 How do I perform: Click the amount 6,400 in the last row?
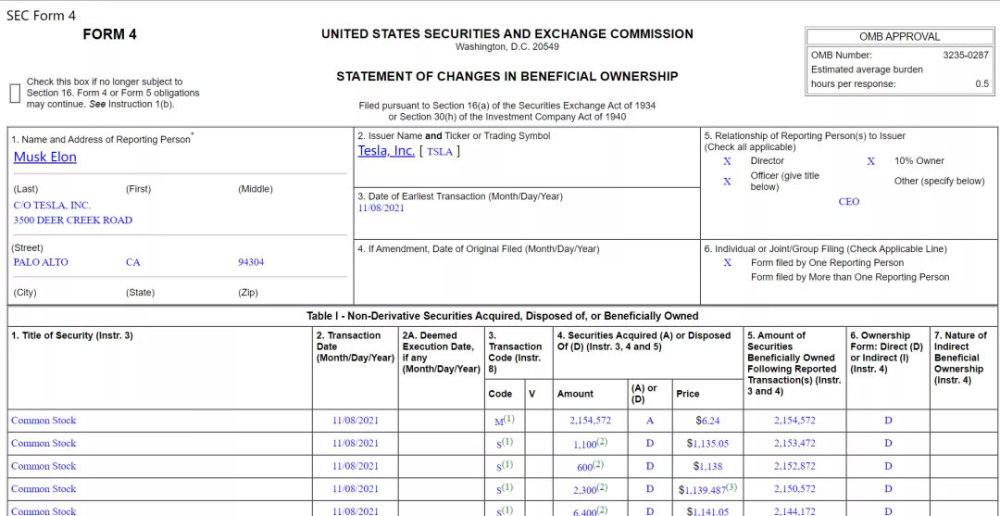(584, 512)
